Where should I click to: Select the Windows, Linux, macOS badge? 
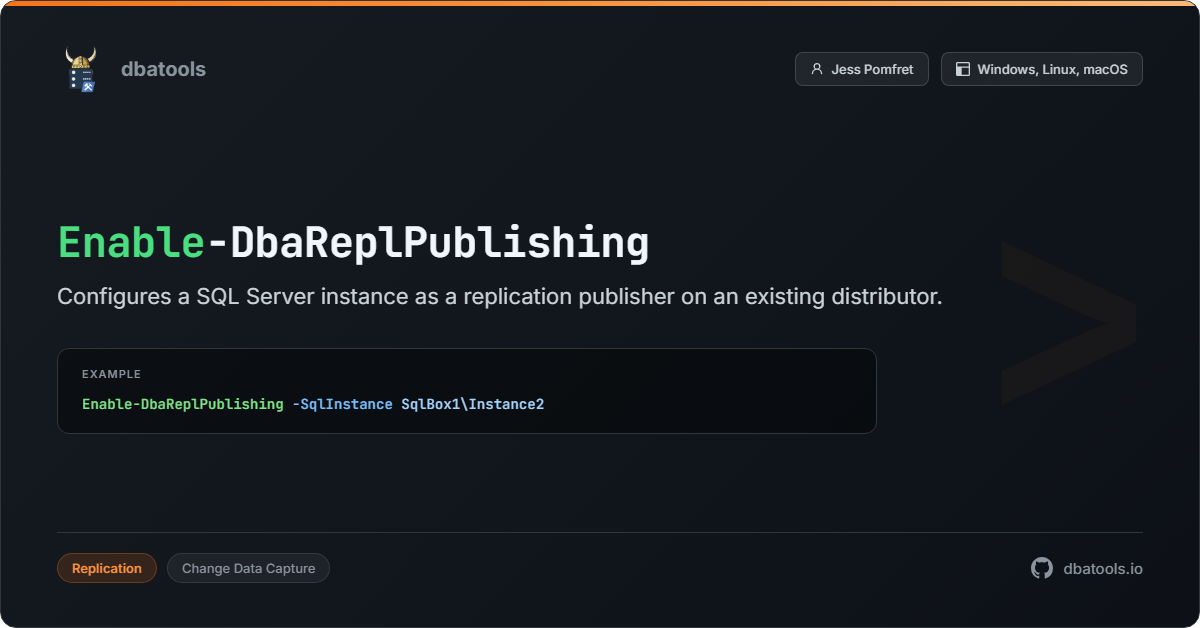point(1041,69)
